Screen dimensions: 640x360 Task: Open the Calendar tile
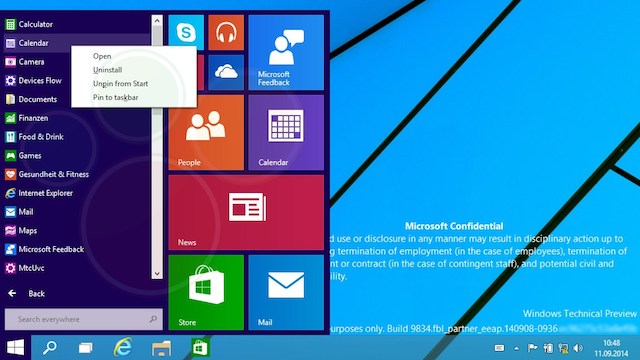[x=286, y=132]
